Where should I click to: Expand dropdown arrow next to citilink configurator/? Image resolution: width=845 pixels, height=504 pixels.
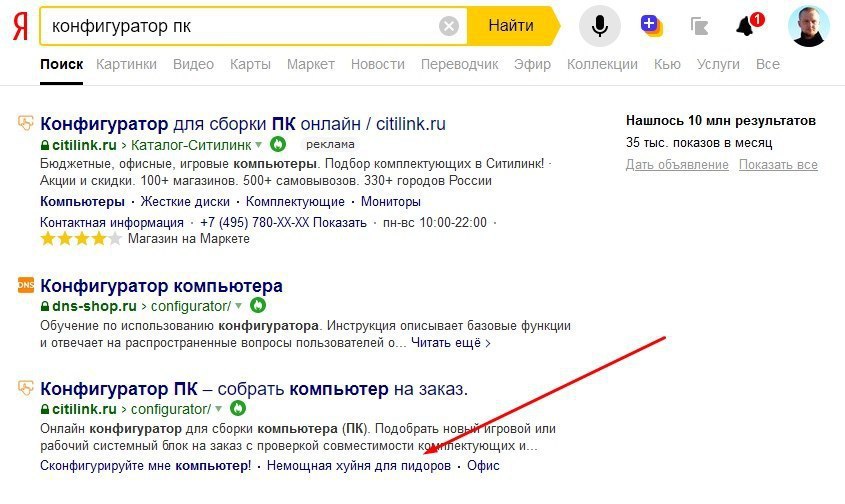tap(218, 409)
